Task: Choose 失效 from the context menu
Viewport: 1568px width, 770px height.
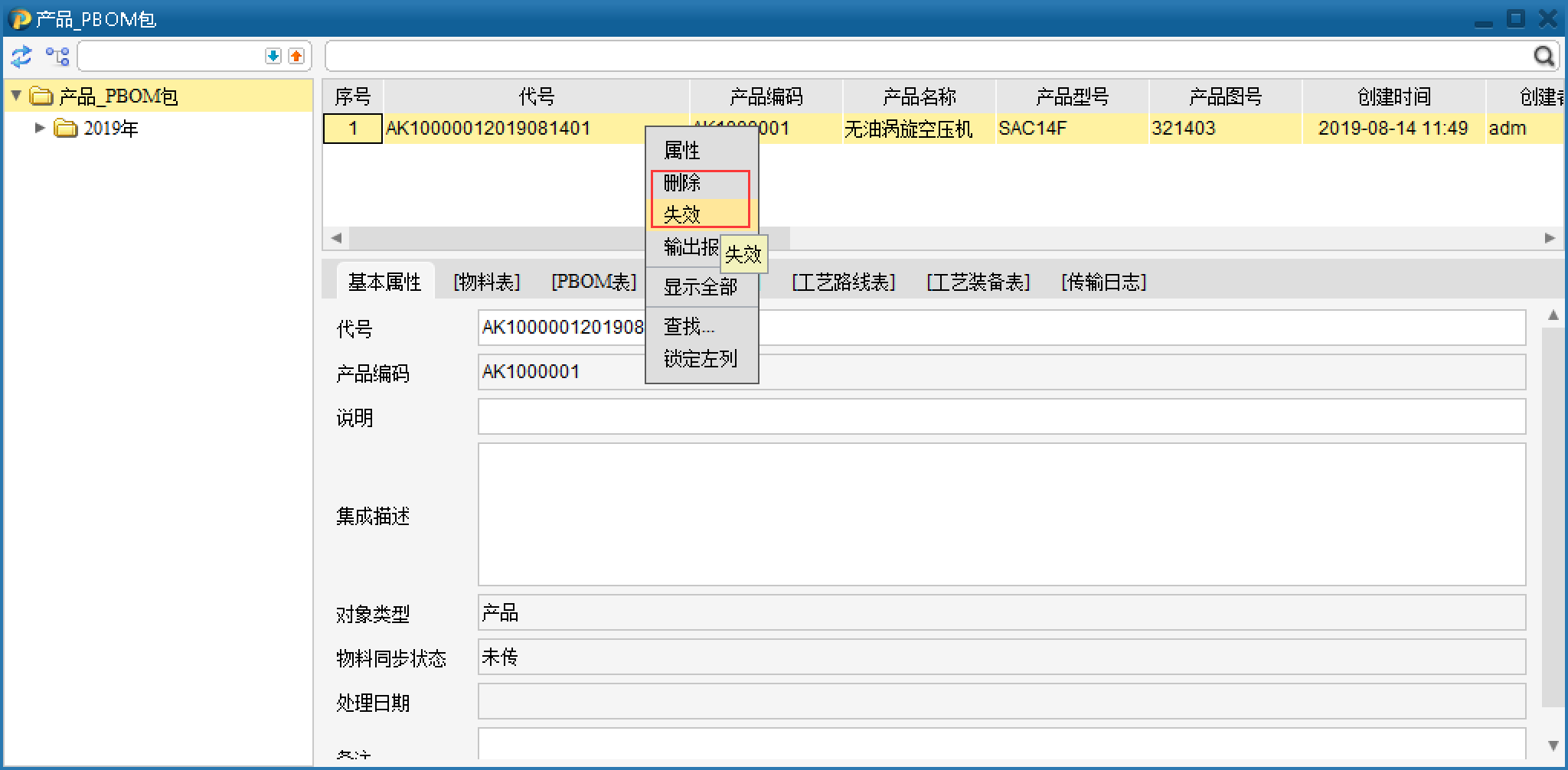Action: (x=702, y=214)
